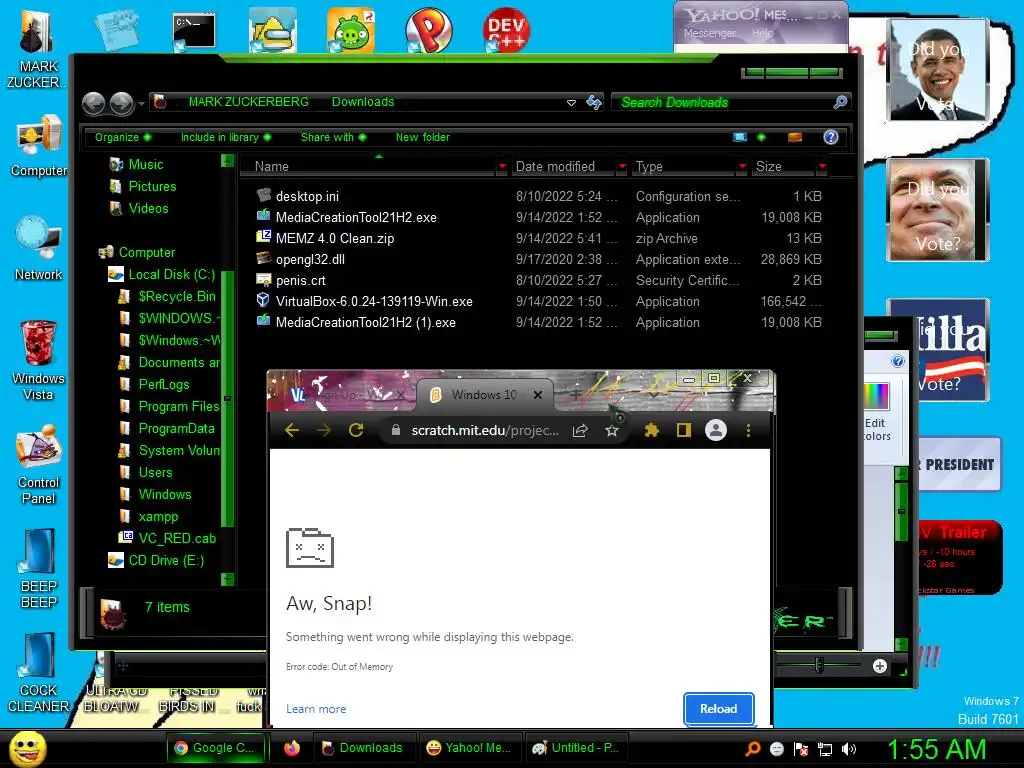Open the Windows Vista recycle bin icon
The width and height of the screenshot is (1024, 768).
click(38, 360)
